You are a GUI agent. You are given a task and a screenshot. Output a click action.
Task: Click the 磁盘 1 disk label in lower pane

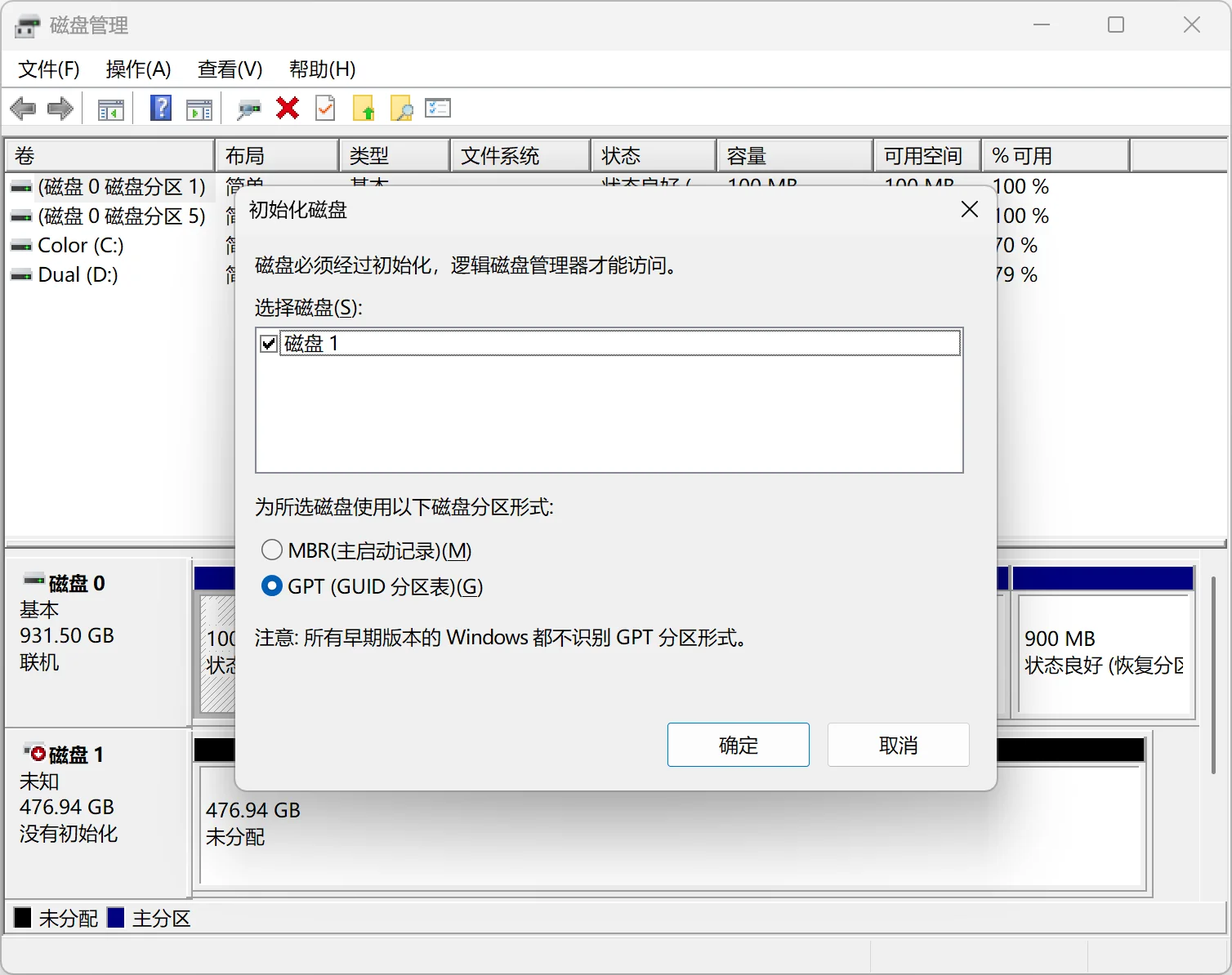point(76,755)
